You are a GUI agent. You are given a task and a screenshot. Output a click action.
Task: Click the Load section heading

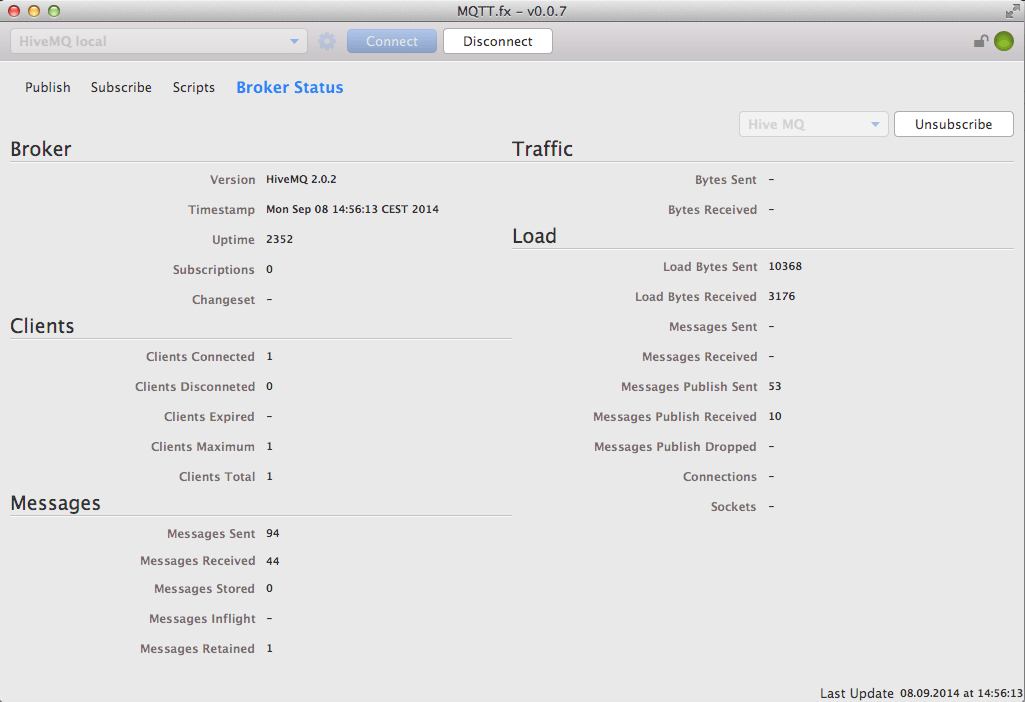coord(534,235)
